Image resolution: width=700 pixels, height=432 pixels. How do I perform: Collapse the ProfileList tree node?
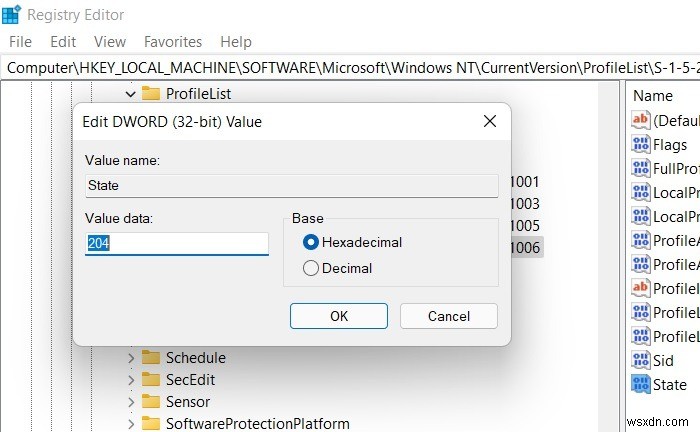click(130, 94)
